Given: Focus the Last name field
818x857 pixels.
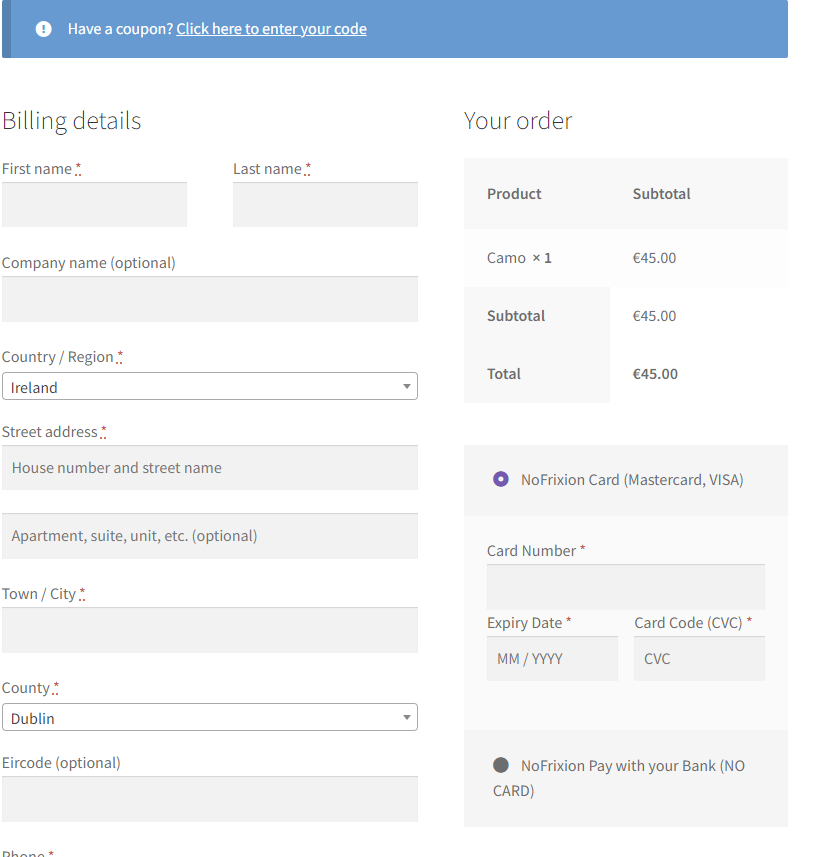Looking at the screenshot, I should point(325,204).
